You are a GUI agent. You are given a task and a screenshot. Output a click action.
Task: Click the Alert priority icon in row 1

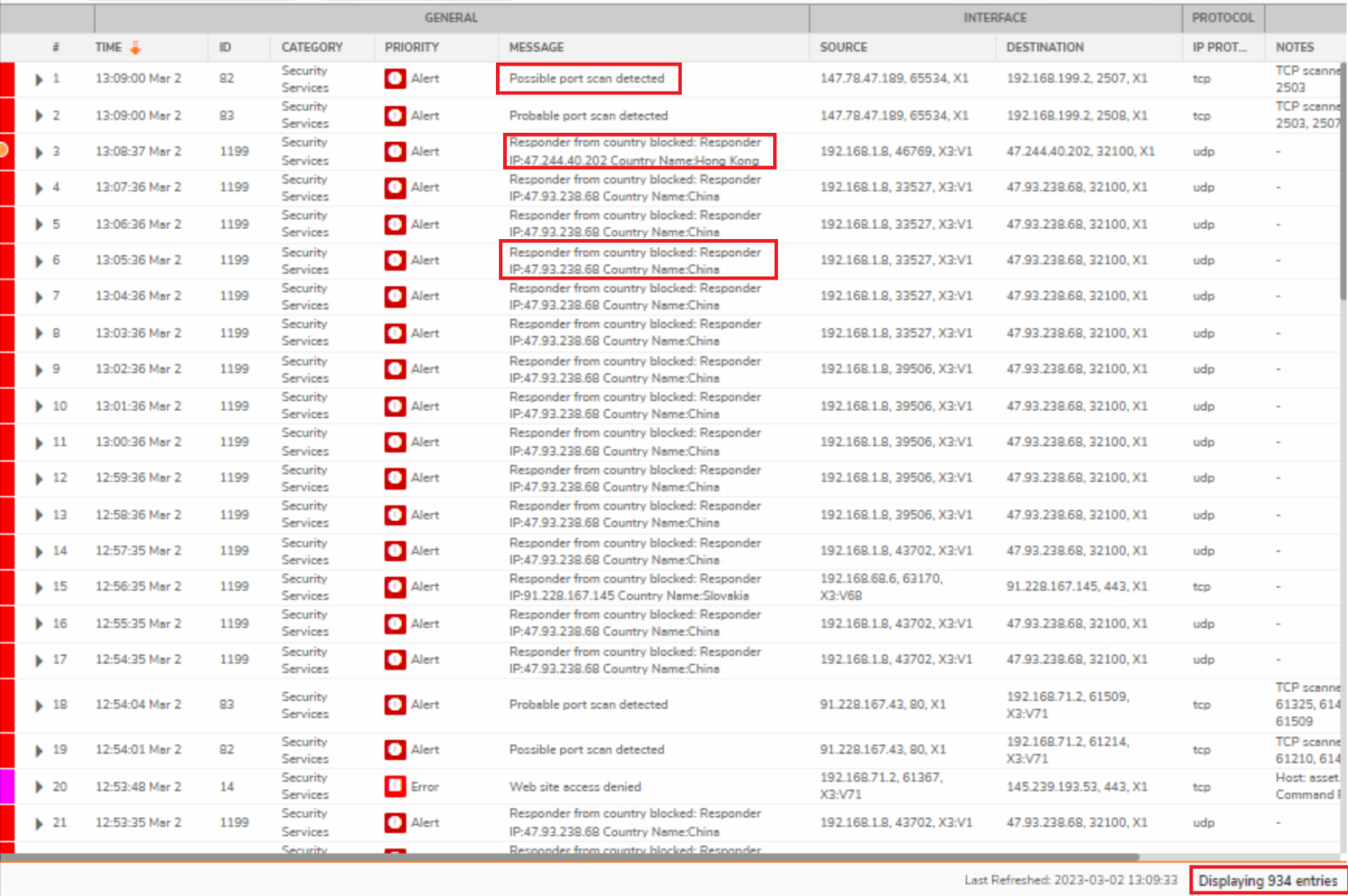[395, 79]
